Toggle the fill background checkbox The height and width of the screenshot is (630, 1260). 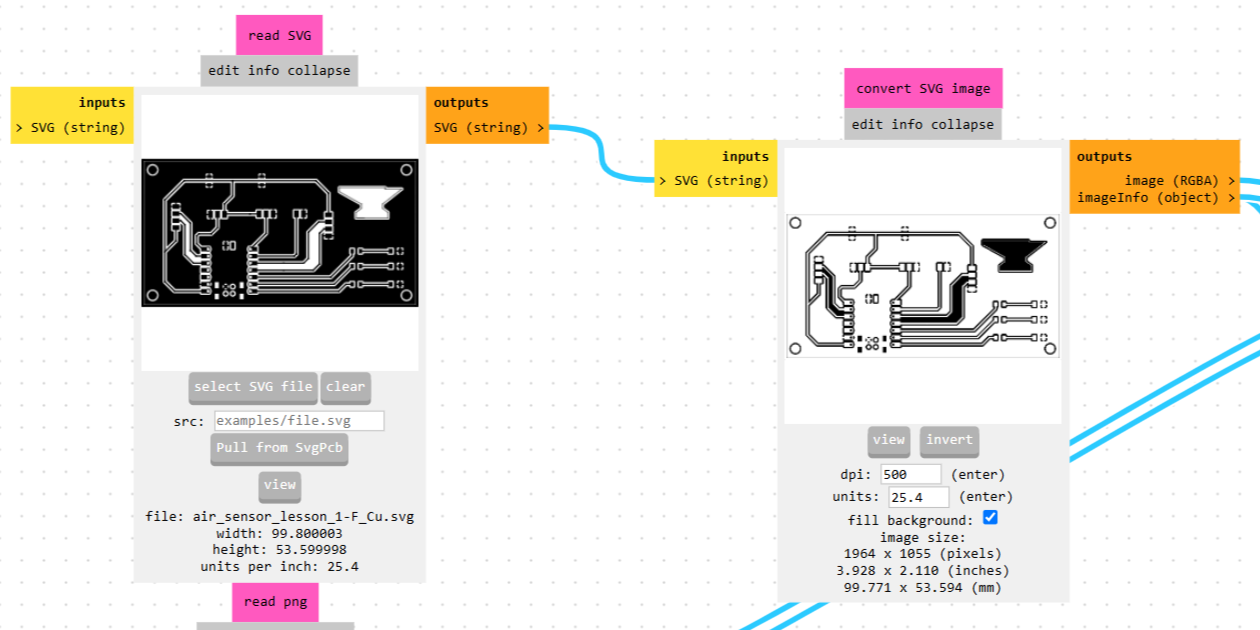[x=990, y=518]
